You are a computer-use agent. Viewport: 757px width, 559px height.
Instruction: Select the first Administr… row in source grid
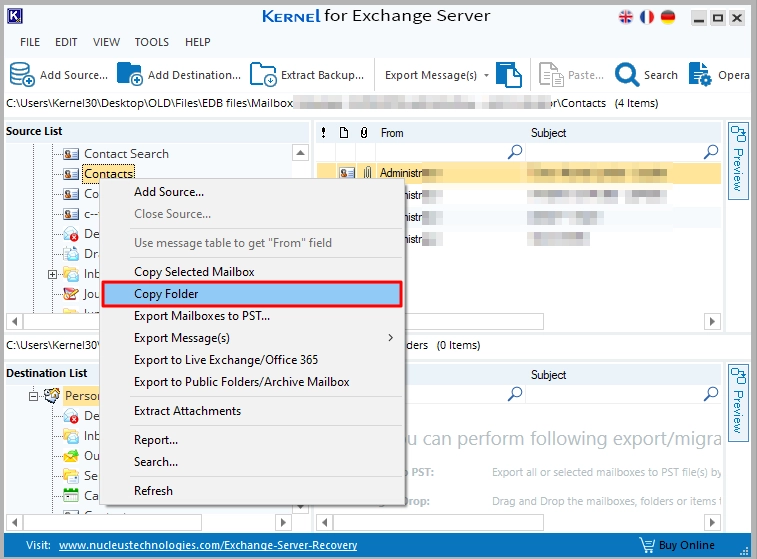tap(519, 173)
